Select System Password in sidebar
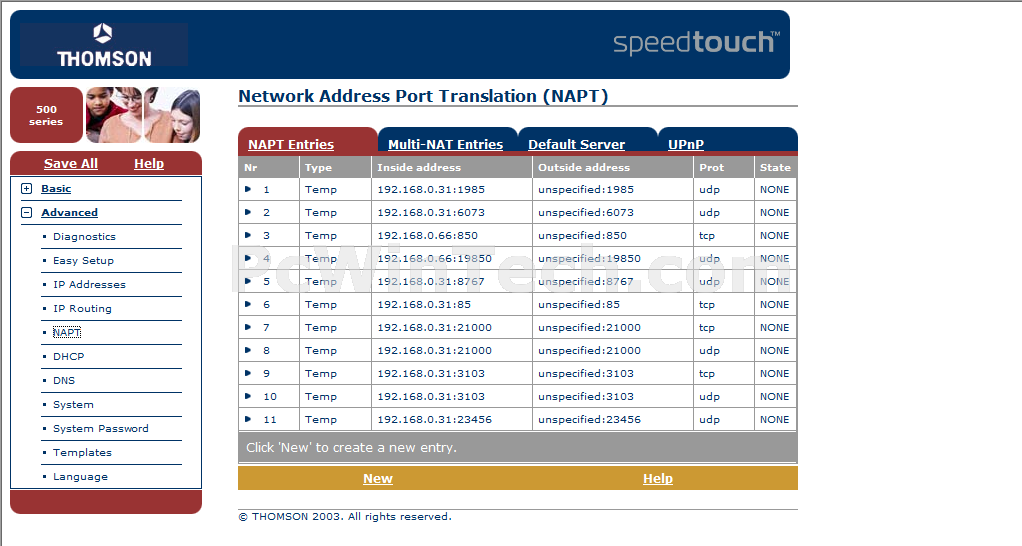Image resolution: width=1022 pixels, height=546 pixels. (x=100, y=429)
